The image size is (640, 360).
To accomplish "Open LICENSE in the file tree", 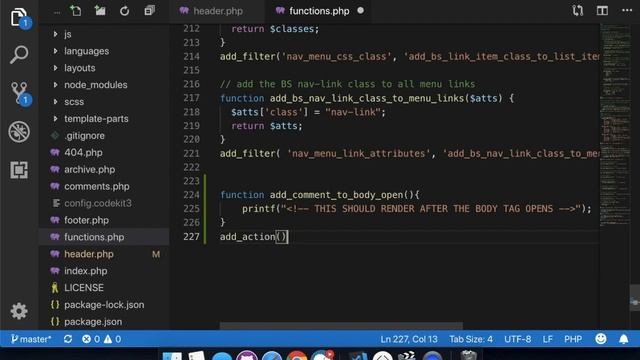I will [84, 288].
